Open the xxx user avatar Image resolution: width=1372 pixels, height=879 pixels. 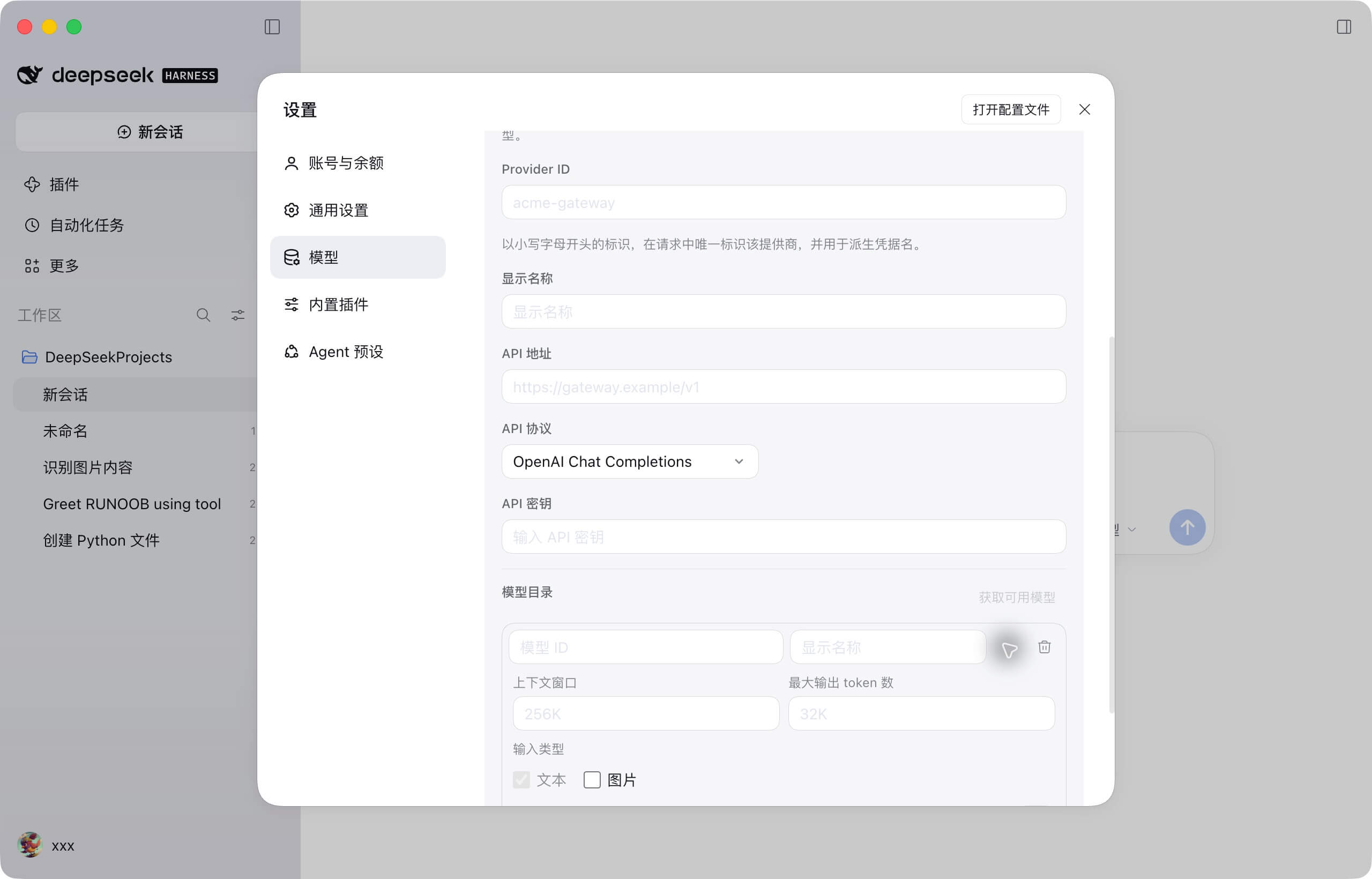tap(29, 845)
